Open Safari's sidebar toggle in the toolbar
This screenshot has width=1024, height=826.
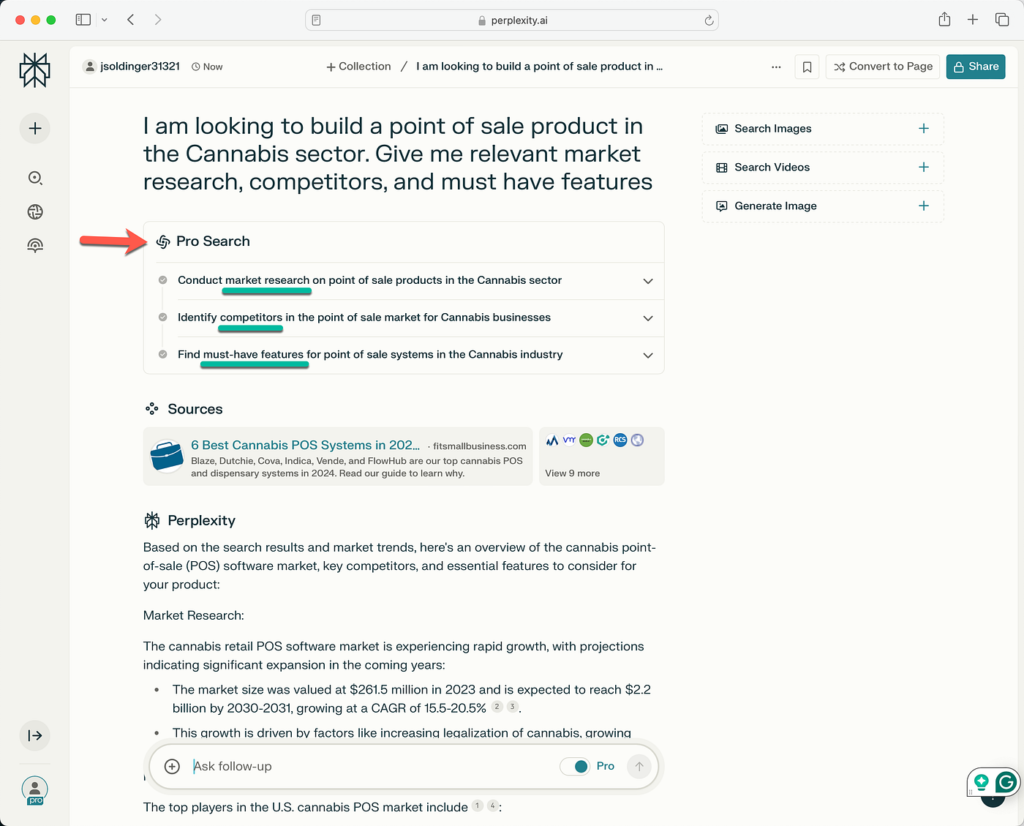(83, 20)
